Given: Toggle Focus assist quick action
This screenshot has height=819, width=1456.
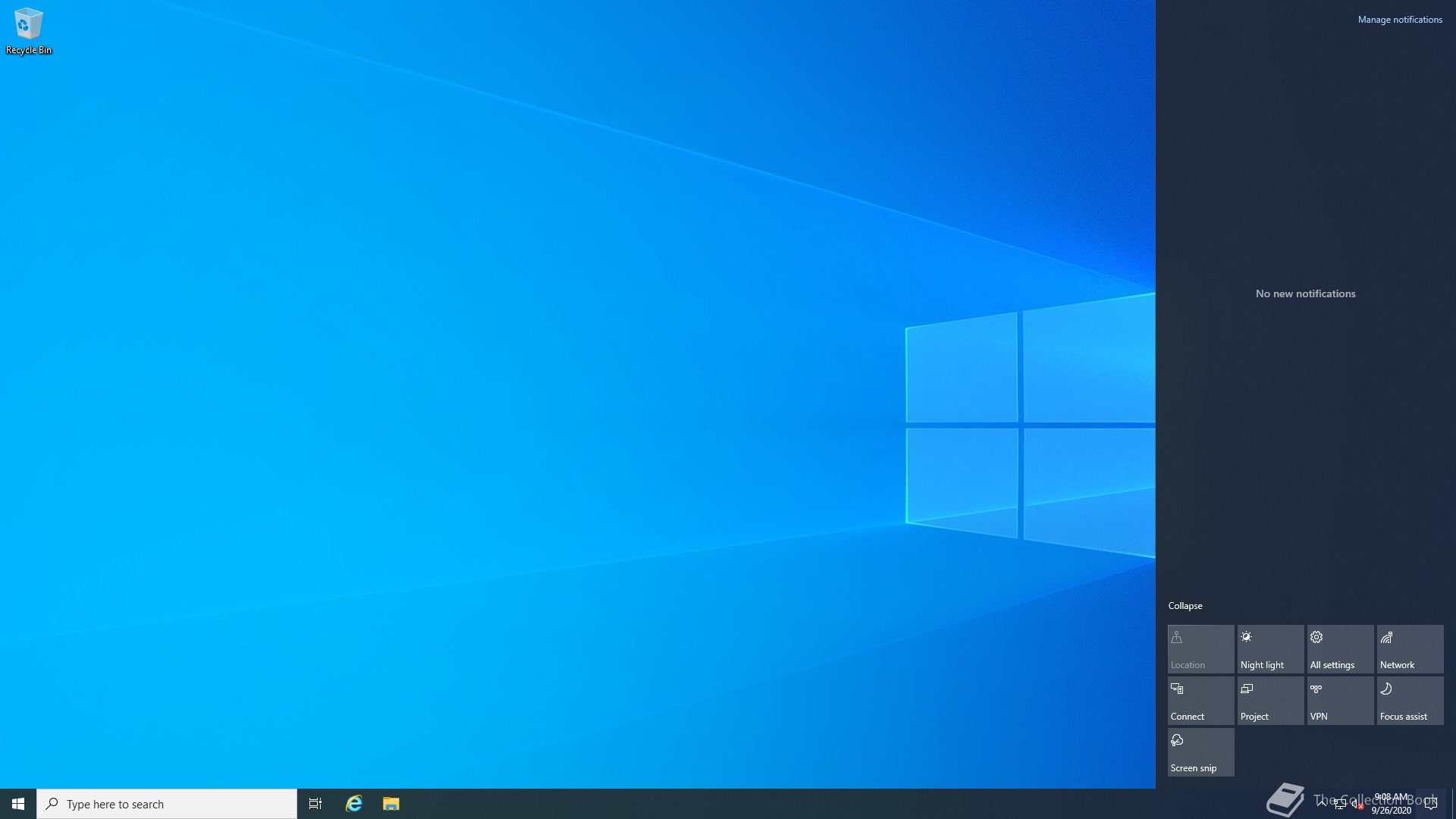Looking at the screenshot, I should [1410, 701].
